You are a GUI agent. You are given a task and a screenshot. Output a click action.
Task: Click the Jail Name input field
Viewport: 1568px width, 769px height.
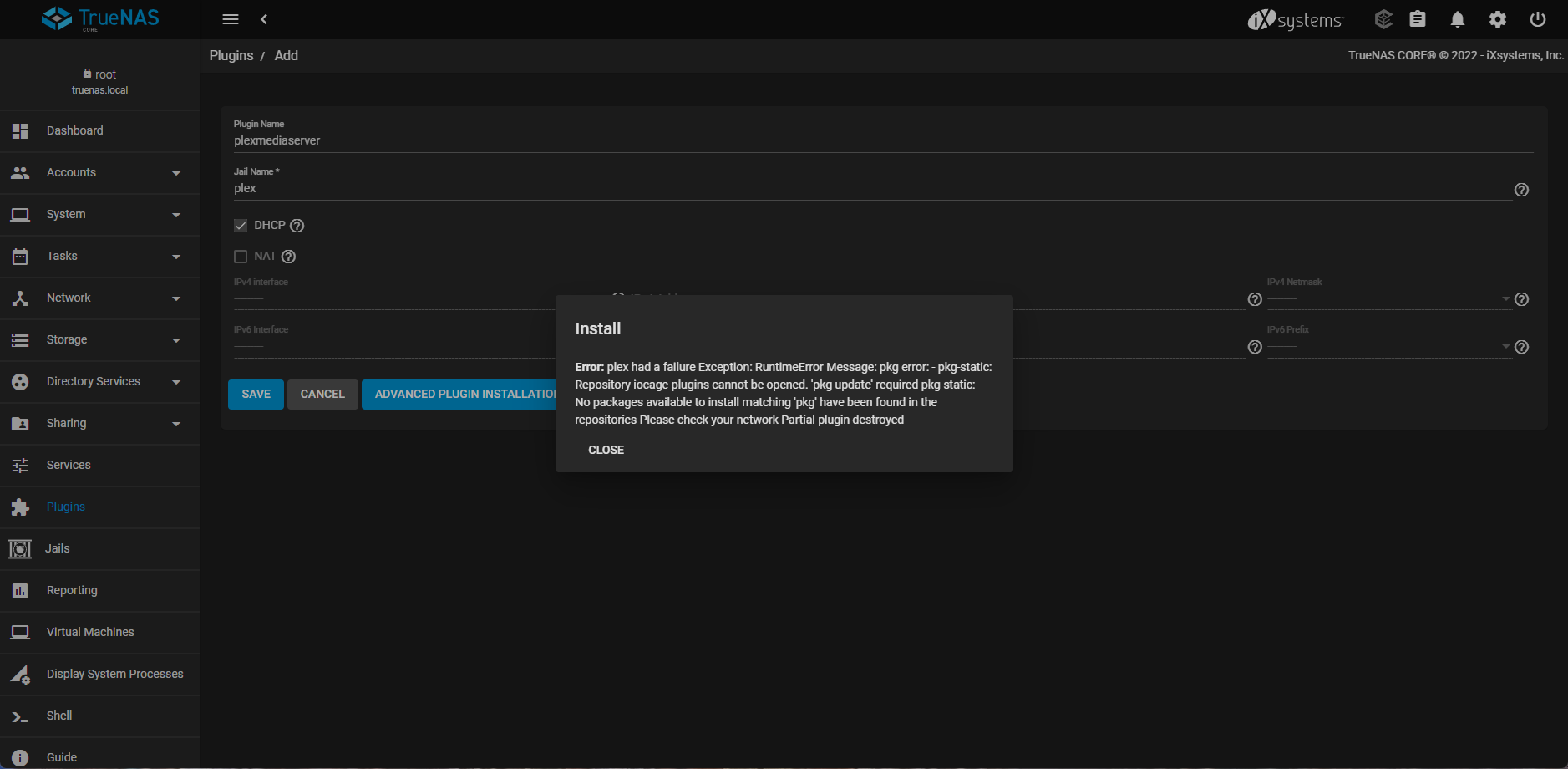(x=869, y=189)
